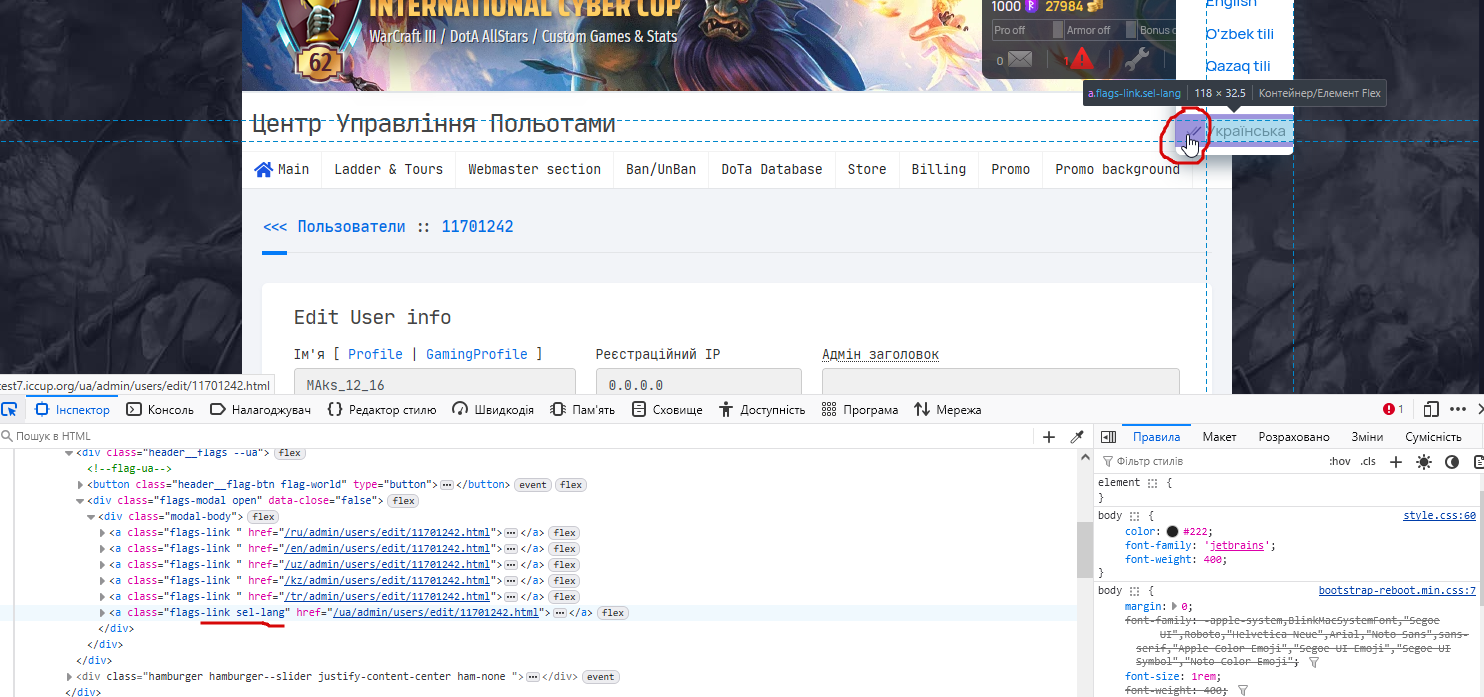1484x697 pixels.
Task: Open the DevTools three-dot options menu
Action: [1458, 409]
